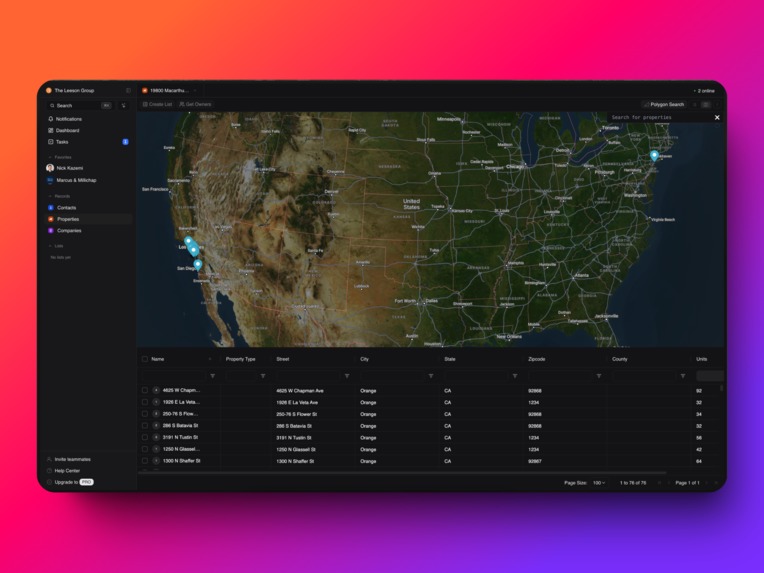The height and width of the screenshot is (573, 764).
Task: Click the blue Tasks count badge
Action: click(125, 142)
